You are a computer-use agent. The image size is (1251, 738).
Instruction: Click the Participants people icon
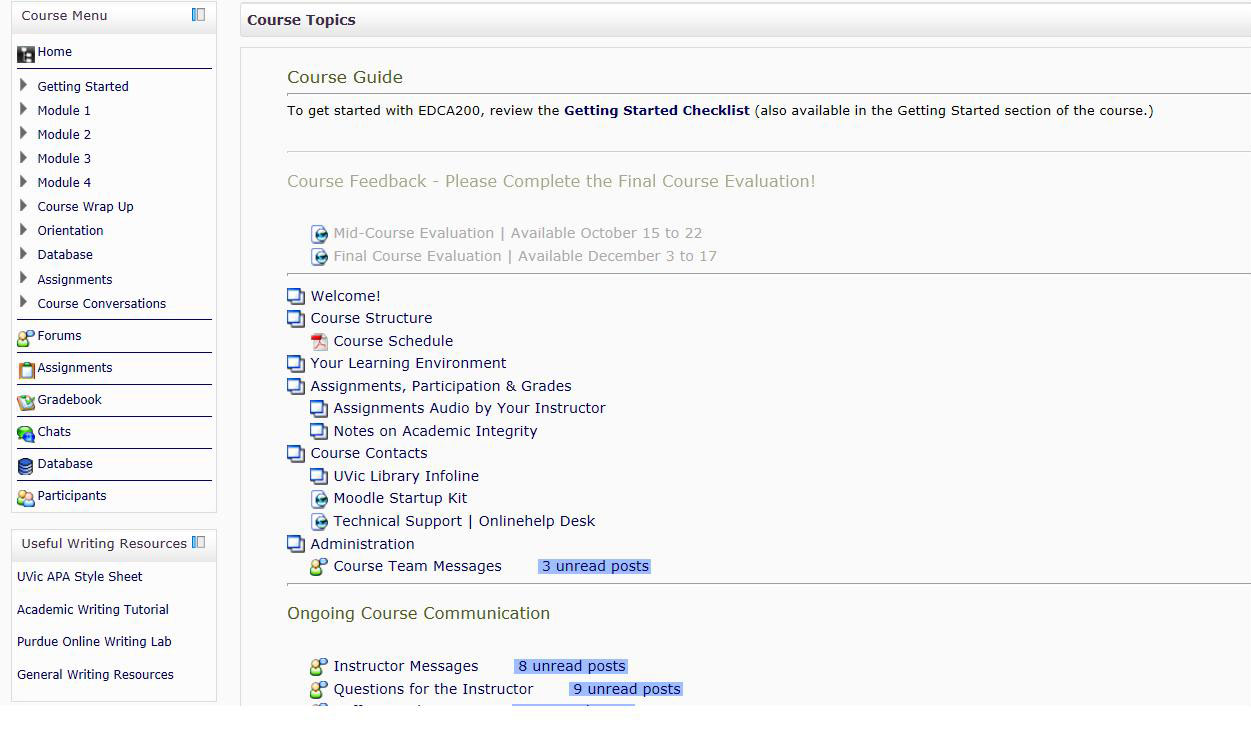pyautogui.click(x=26, y=498)
